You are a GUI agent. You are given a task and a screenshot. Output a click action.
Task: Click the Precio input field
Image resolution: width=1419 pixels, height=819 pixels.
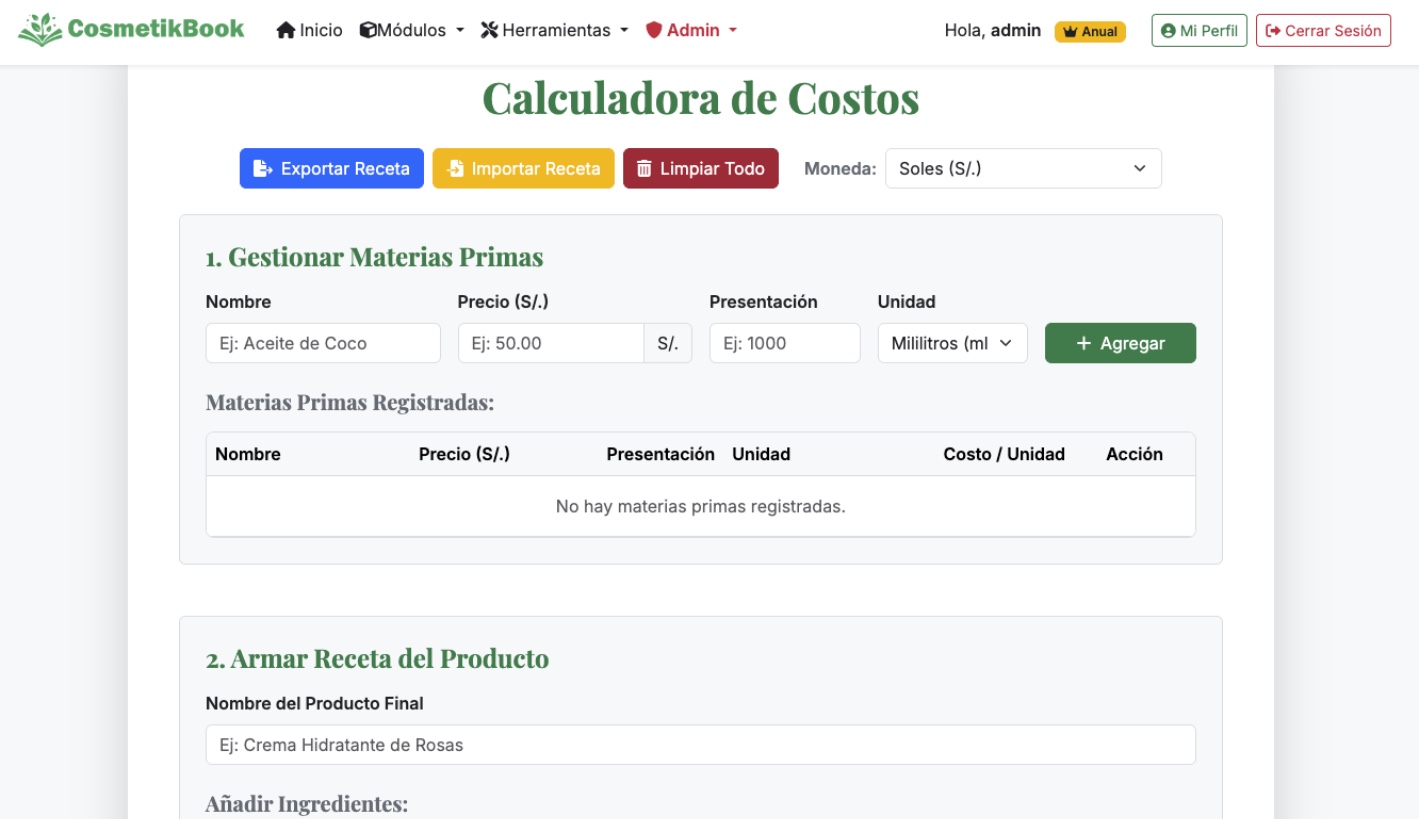[x=550, y=343]
